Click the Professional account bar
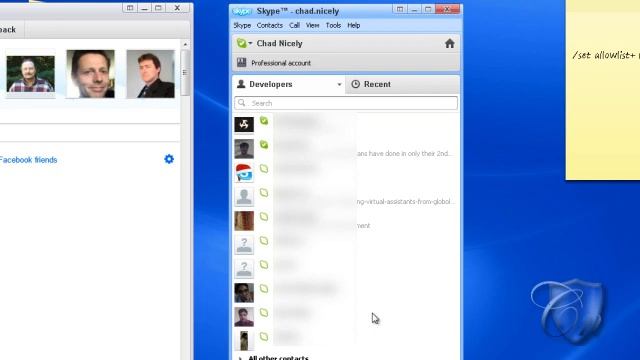 pyautogui.click(x=346, y=63)
